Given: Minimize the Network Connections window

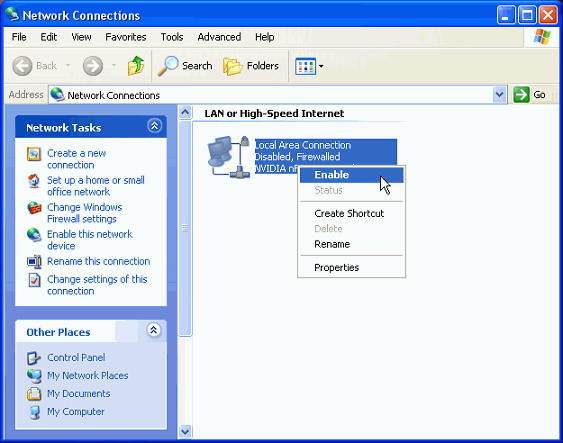Looking at the screenshot, I should coord(506,15).
